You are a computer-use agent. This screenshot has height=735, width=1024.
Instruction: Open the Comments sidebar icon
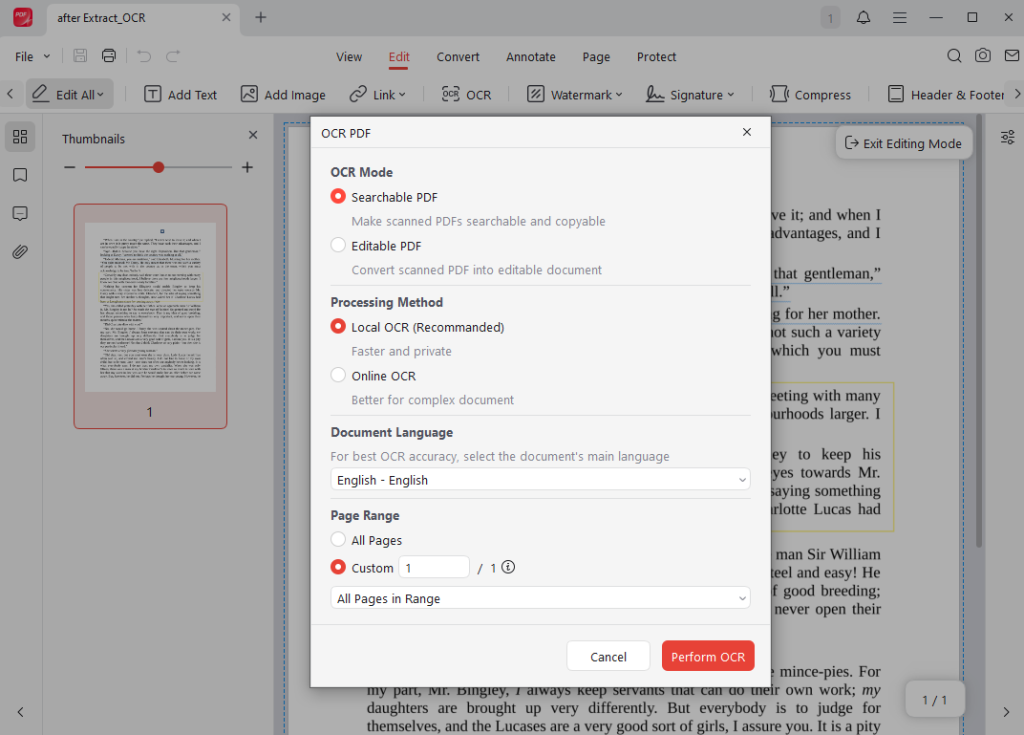pos(20,214)
